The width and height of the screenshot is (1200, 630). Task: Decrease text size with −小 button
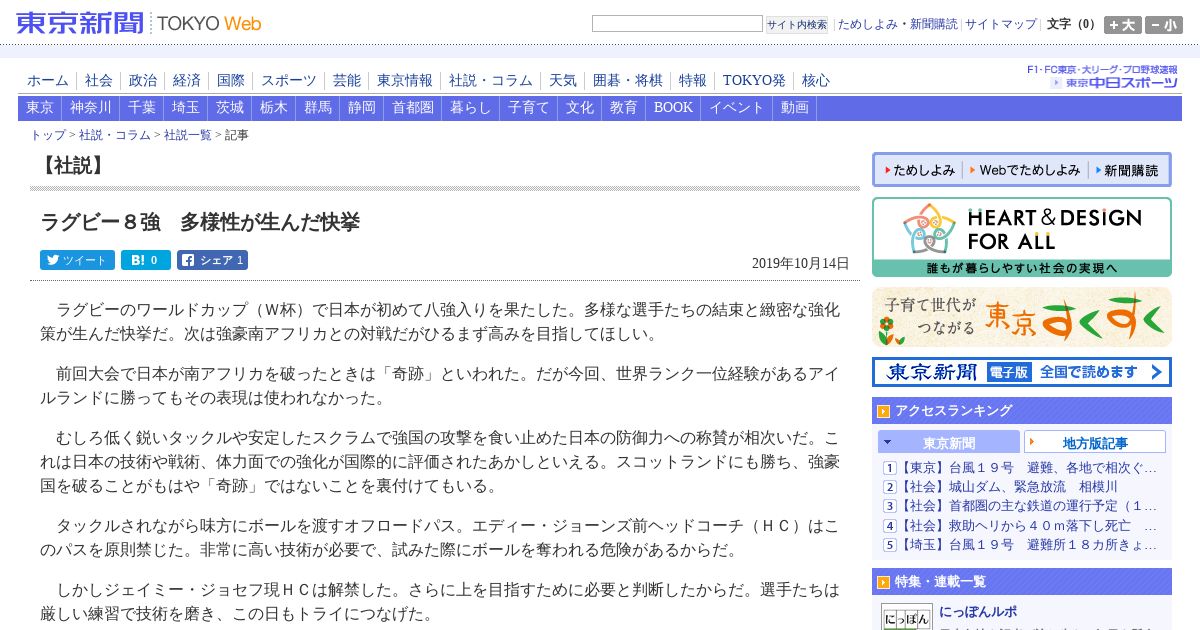tap(1164, 25)
